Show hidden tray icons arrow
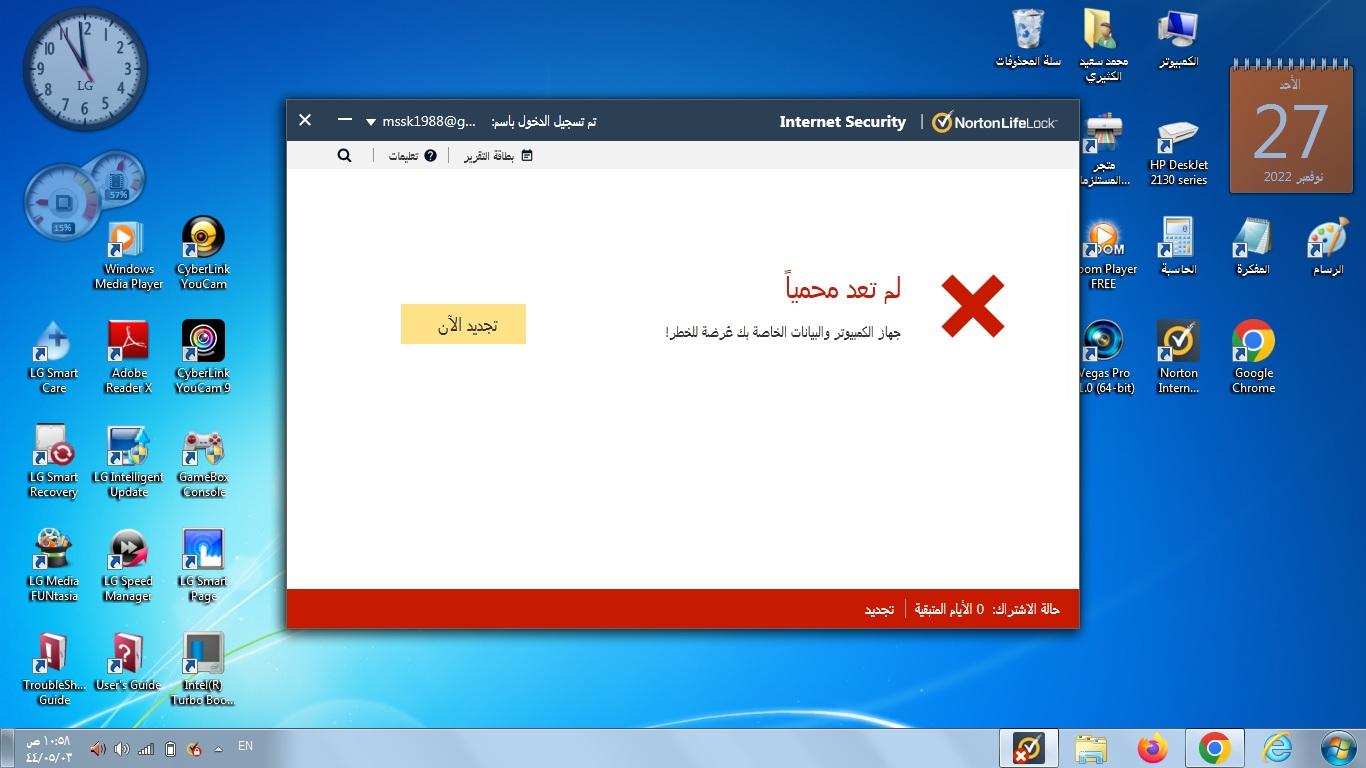 click(x=218, y=748)
